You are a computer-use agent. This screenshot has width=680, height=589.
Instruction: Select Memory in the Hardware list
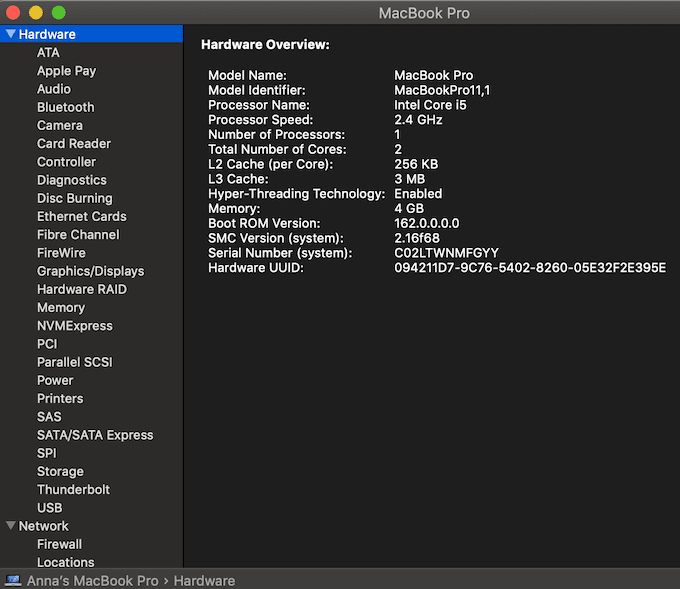pyautogui.click(x=60, y=307)
